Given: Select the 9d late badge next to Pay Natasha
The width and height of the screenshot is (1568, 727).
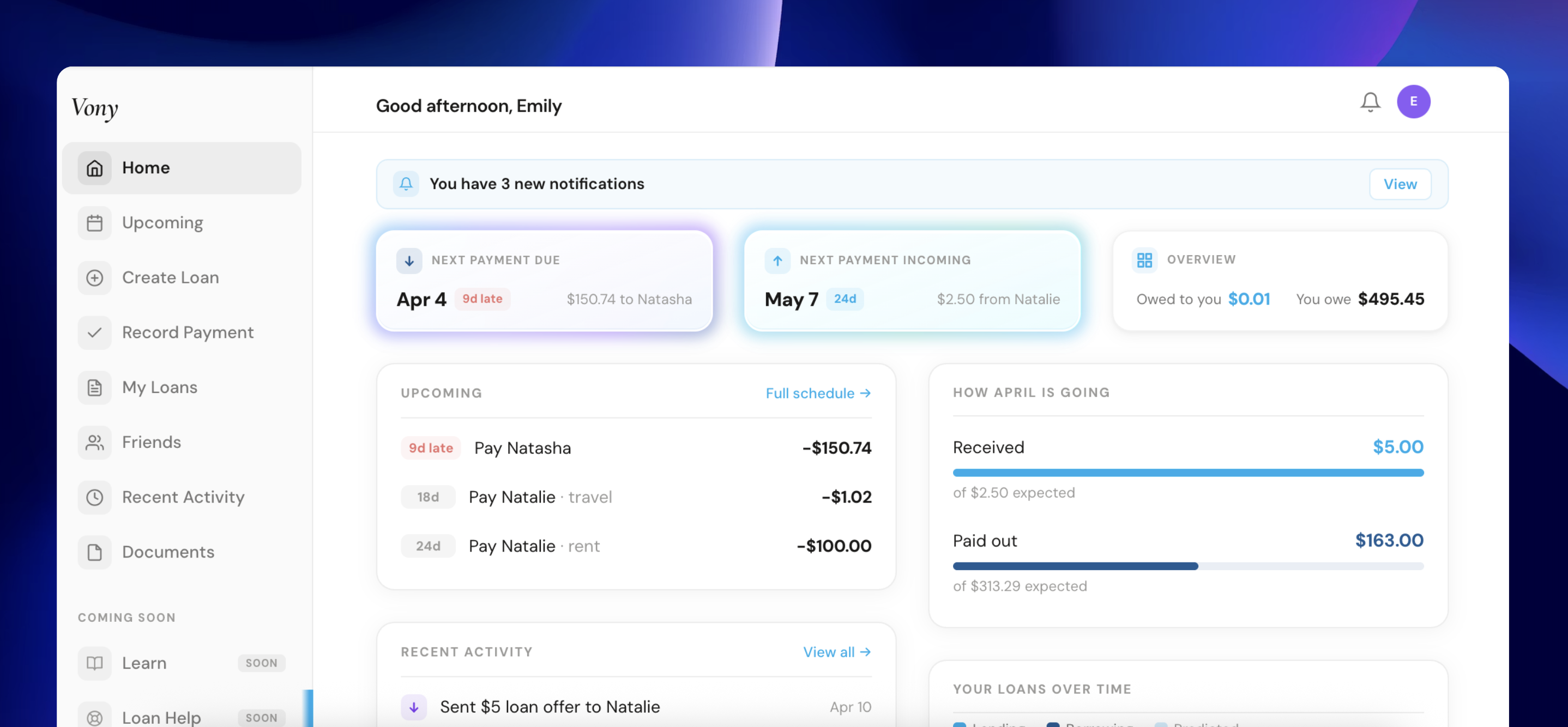Looking at the screenshot, I should (x=430, y=448).
